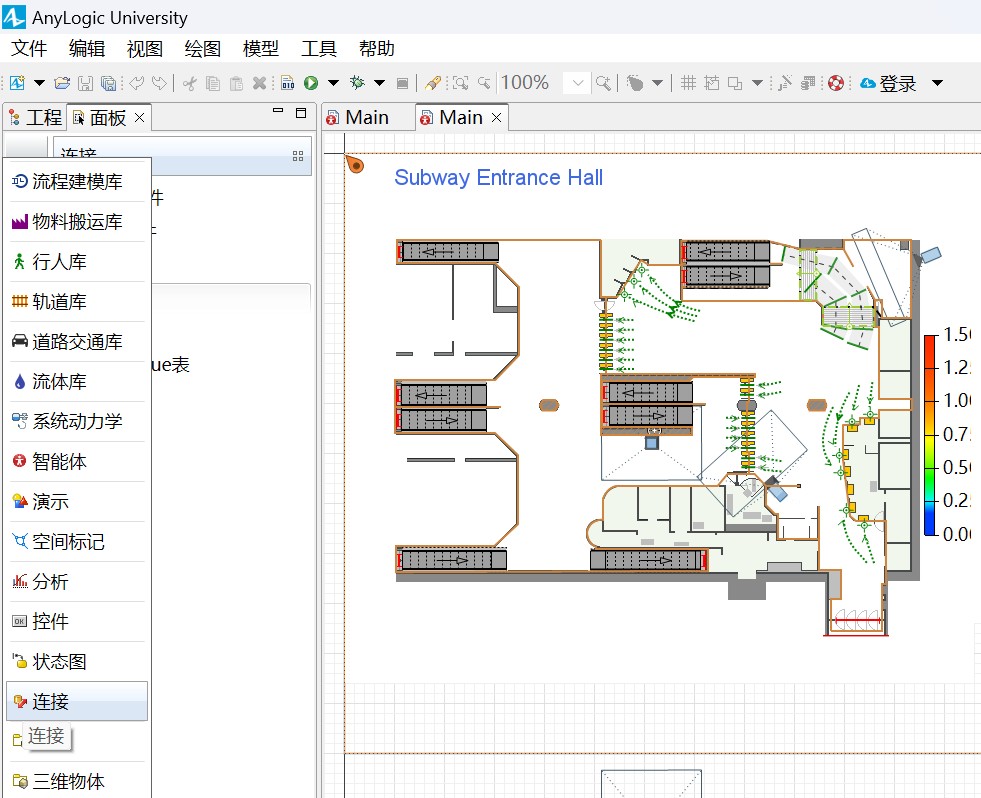Click the density color legend bar
This screenshot has width=981, height=798.
[x=930, y=435]
